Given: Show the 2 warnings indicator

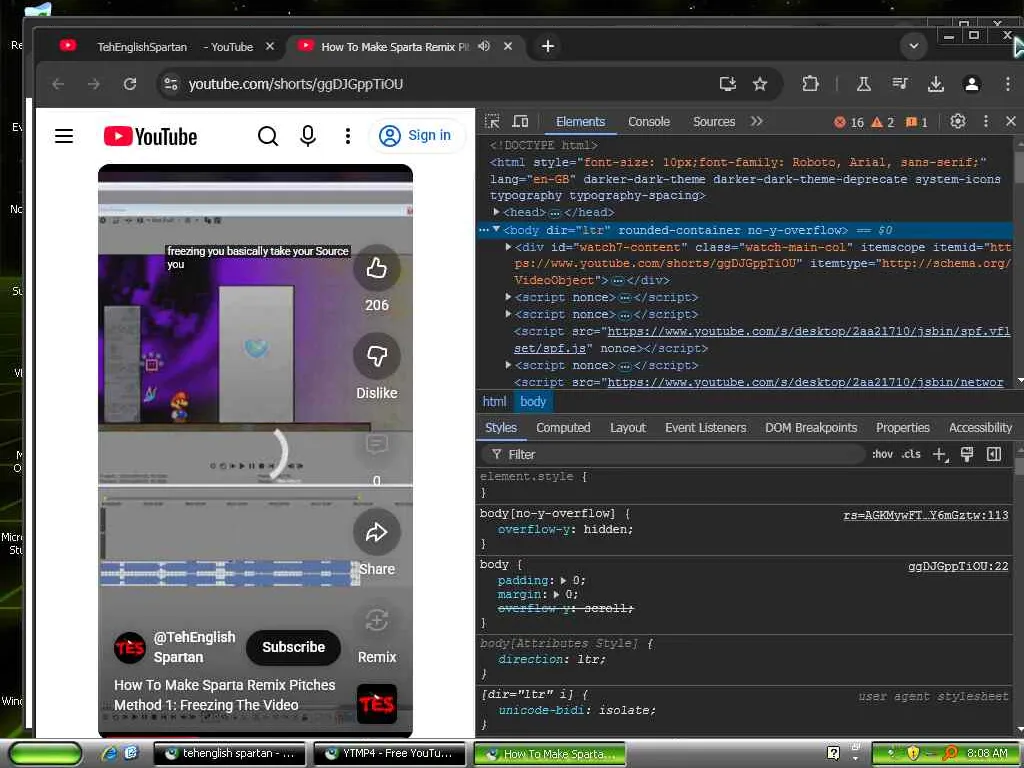Looking at the screenshot, I should pyautogui.click(x=882, y=122).
